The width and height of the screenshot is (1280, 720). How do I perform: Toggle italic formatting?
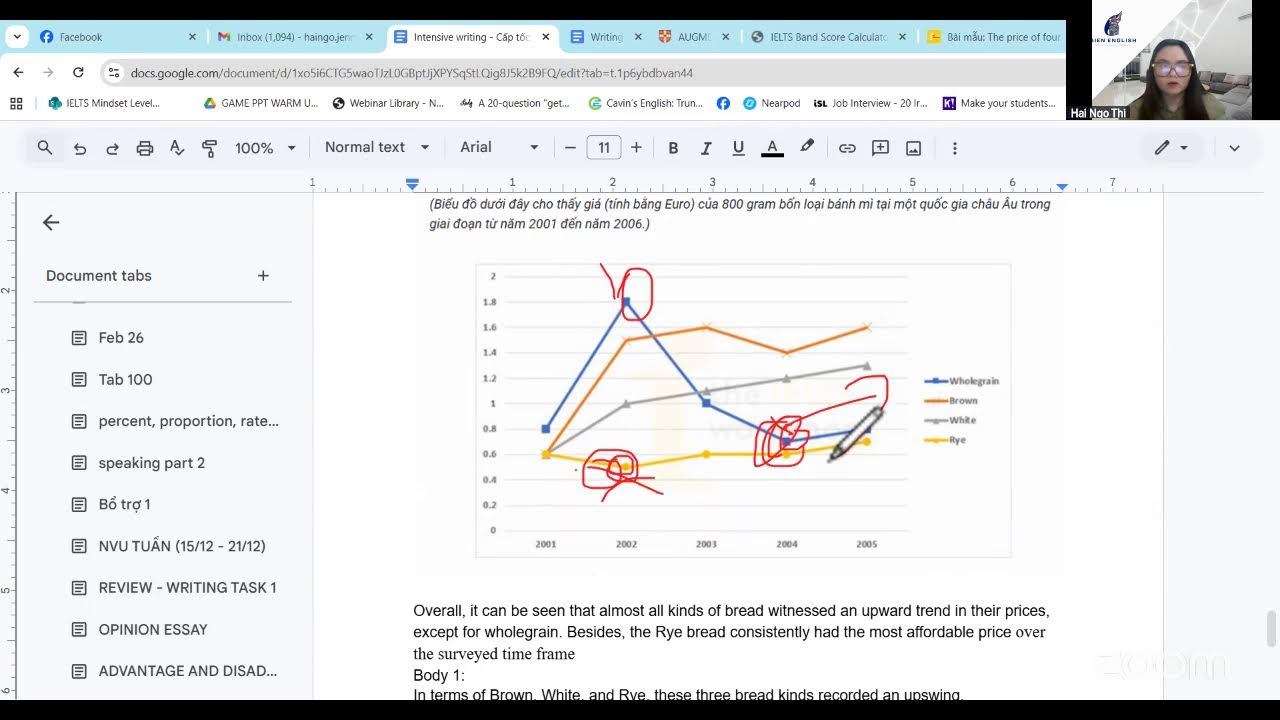(705, 148)
